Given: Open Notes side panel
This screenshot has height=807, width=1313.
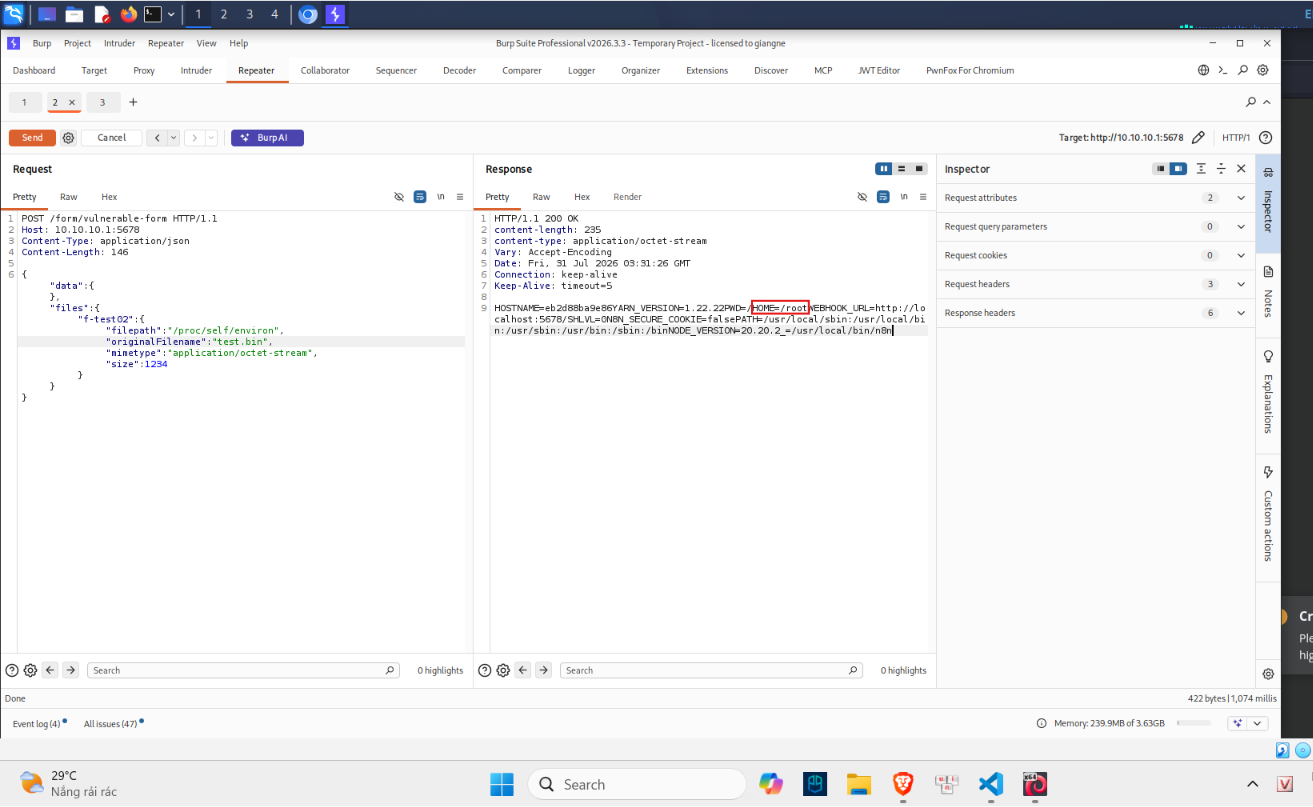Looking at the screenshot, I should pos(1268,291).
